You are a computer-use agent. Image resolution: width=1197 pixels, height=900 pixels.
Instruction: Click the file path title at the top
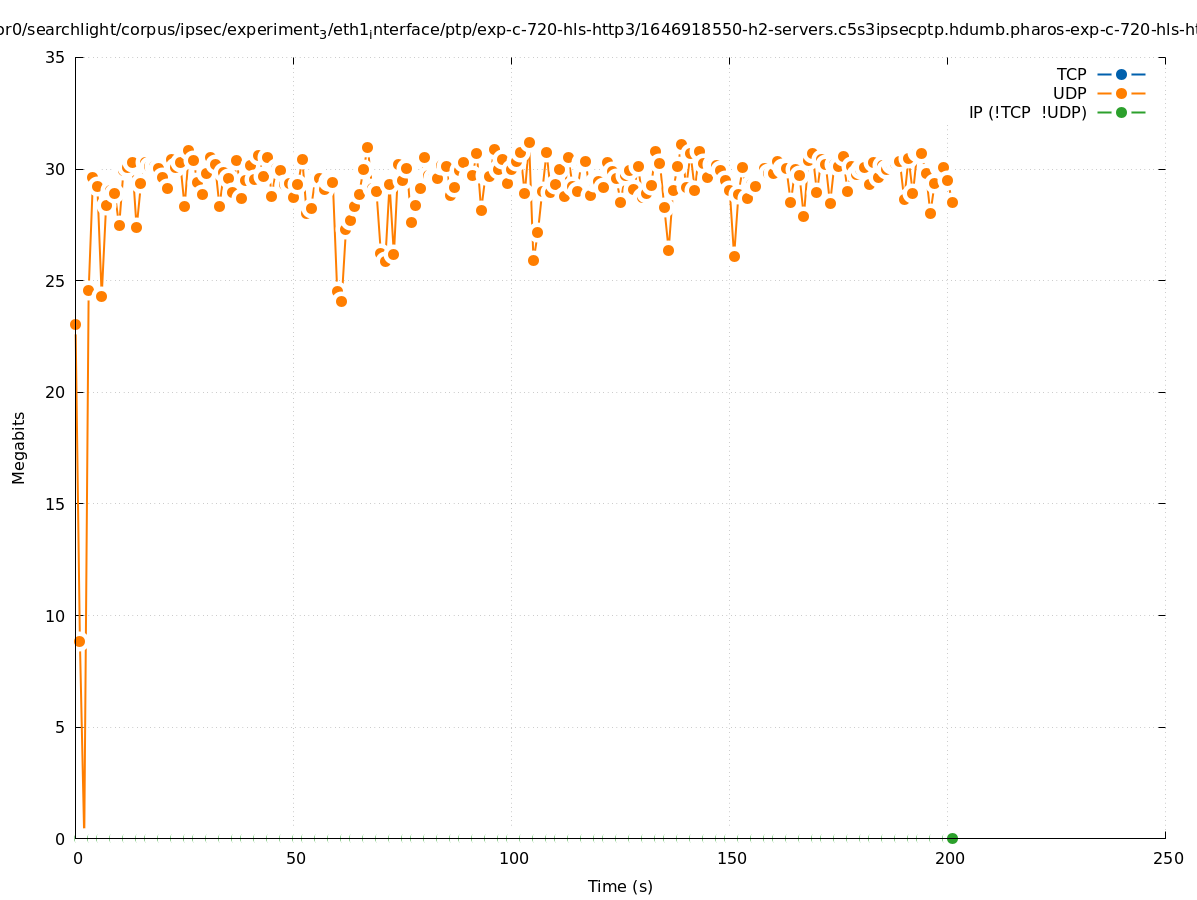[598, 30]
